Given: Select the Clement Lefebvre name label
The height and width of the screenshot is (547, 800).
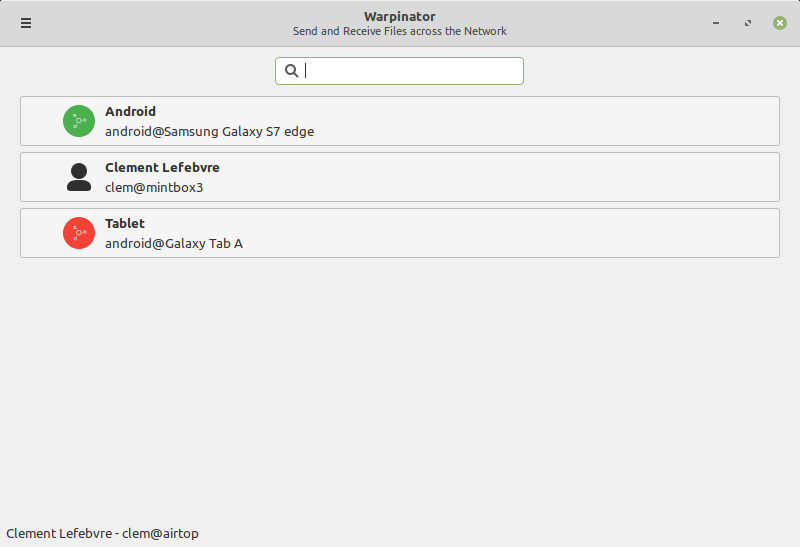Looking at the screenshot, I should (x=162, y=168).
